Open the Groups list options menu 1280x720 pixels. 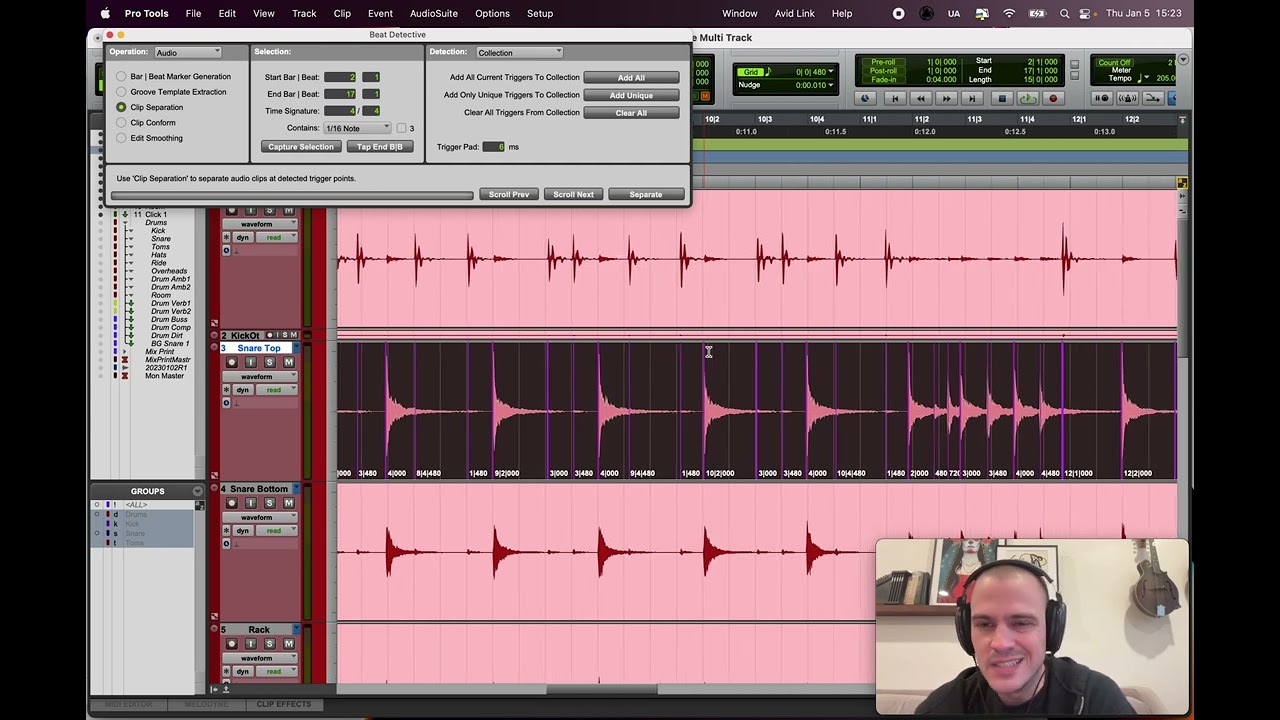tap(197, 491)
